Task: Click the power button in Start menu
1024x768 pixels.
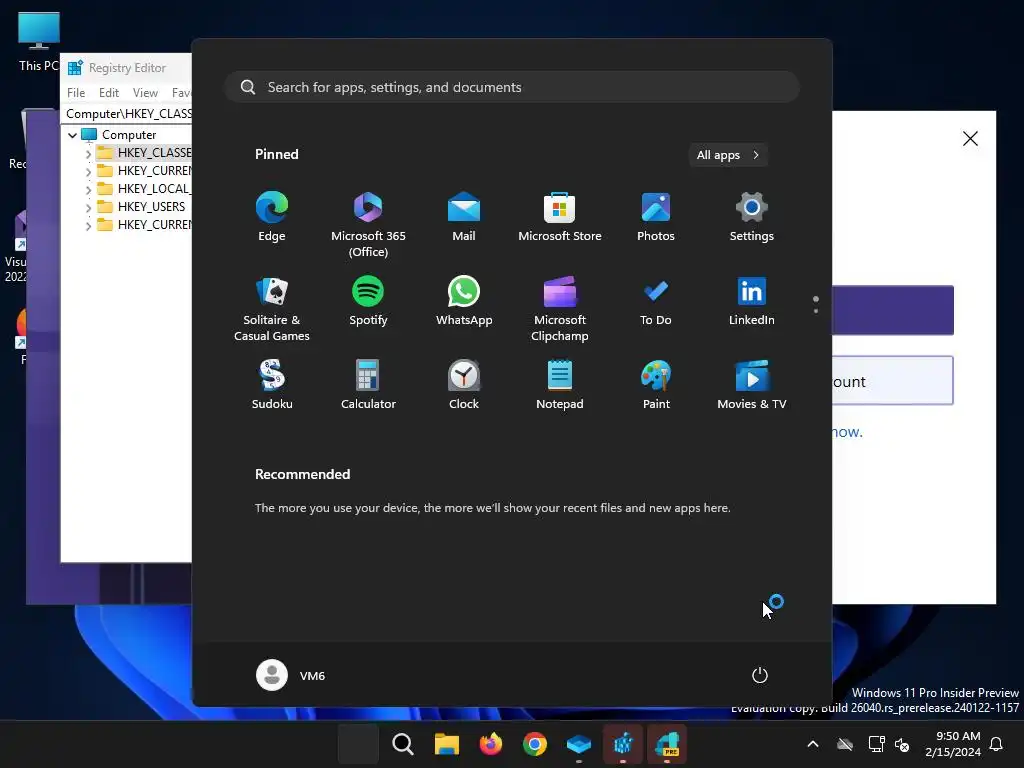Action: click(x=760, y=675)
